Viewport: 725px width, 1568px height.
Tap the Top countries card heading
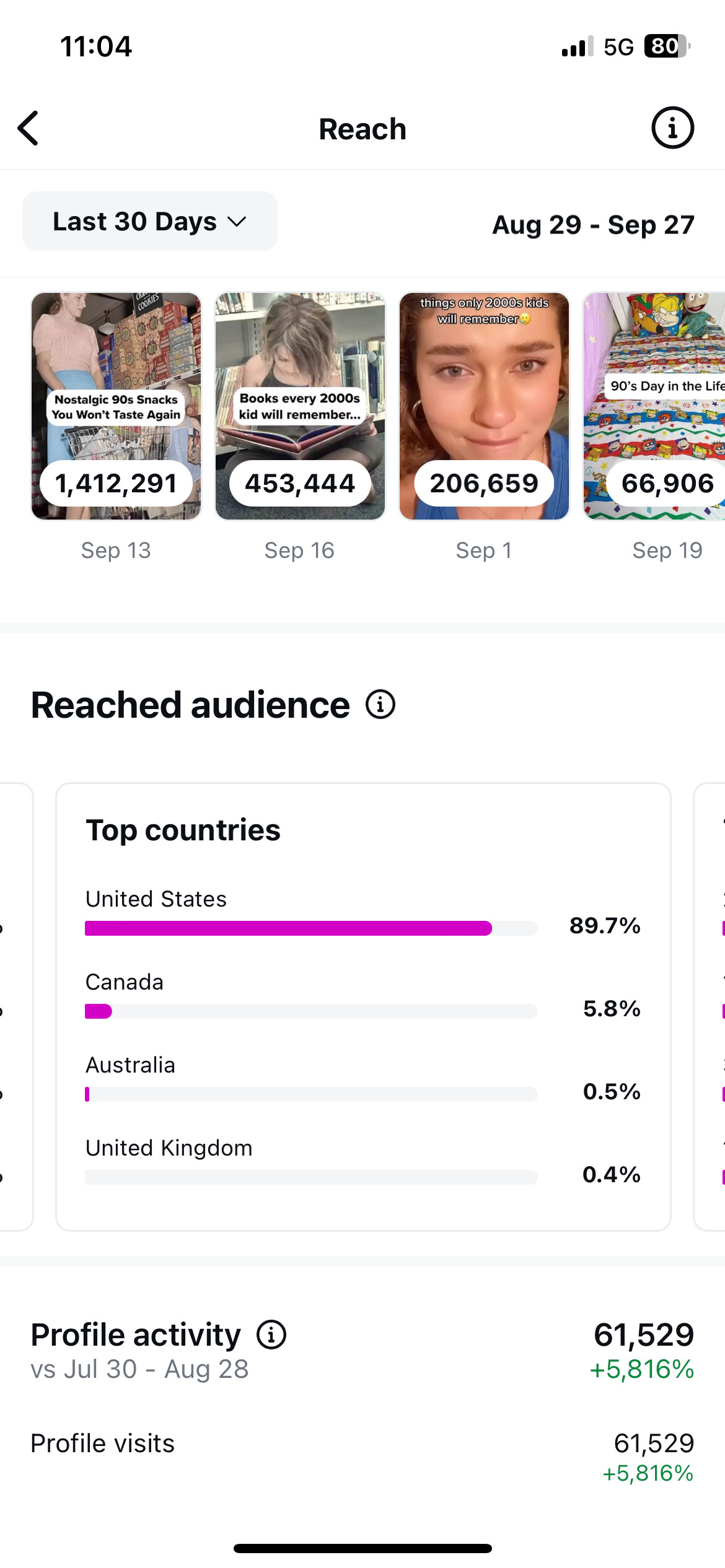[x=183, y=830]
